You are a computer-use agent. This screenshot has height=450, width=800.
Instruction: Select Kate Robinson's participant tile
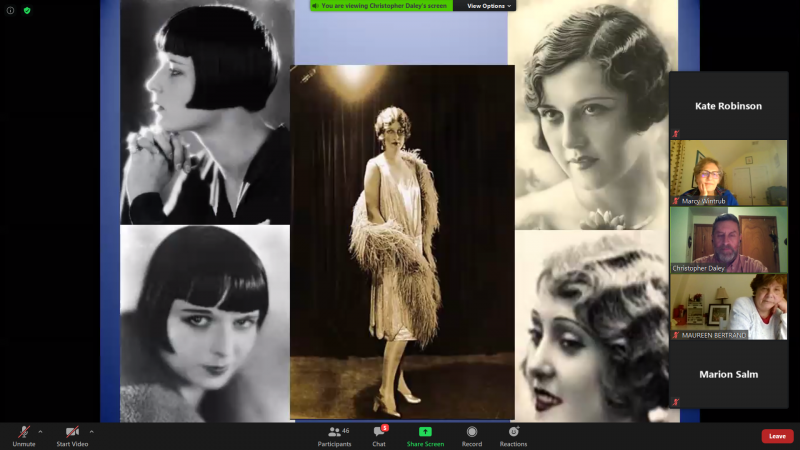click(729, 106)
